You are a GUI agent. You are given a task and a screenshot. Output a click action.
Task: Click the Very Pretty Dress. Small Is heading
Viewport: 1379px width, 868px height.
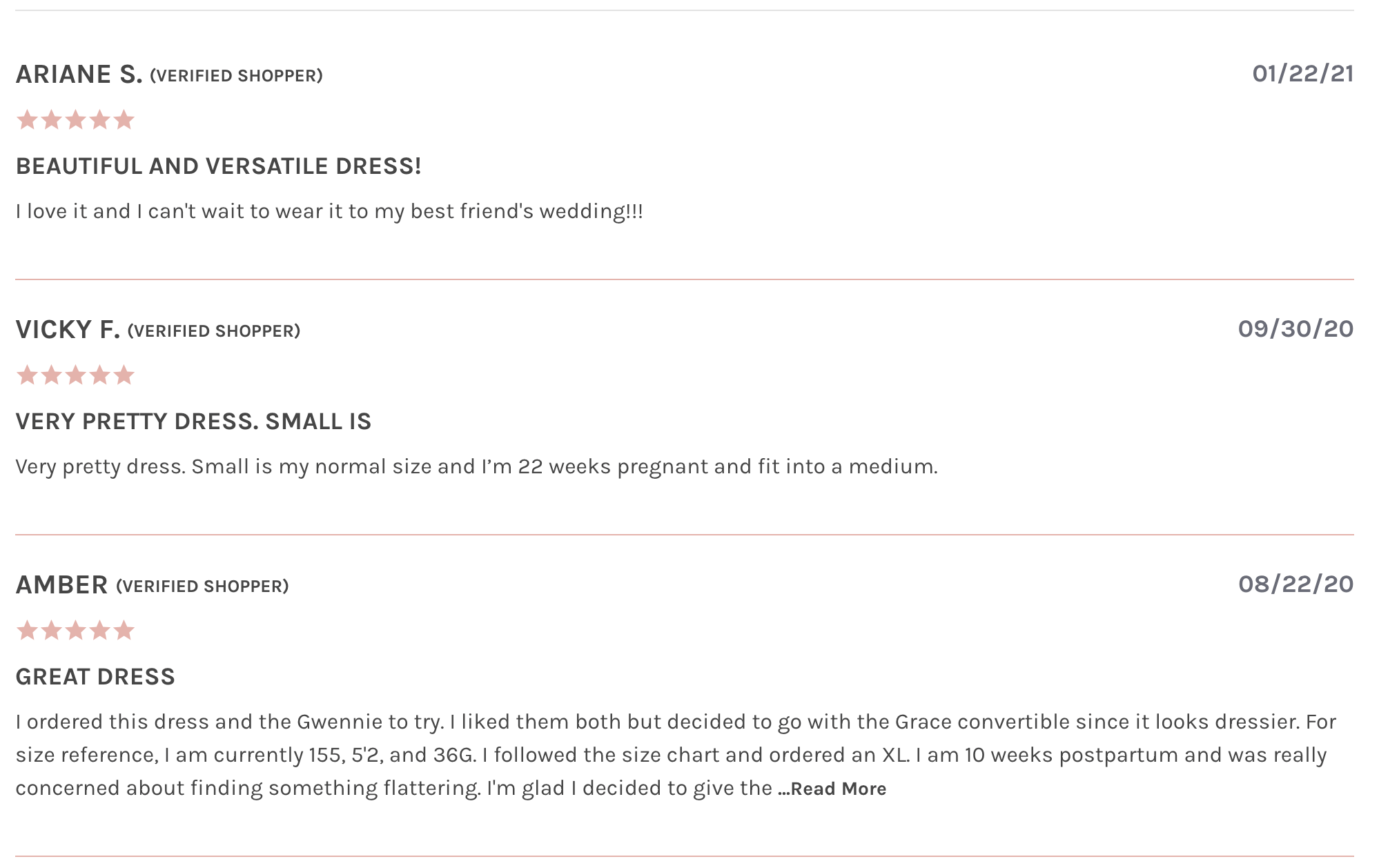pyautogui.click(x=193, y=422)
